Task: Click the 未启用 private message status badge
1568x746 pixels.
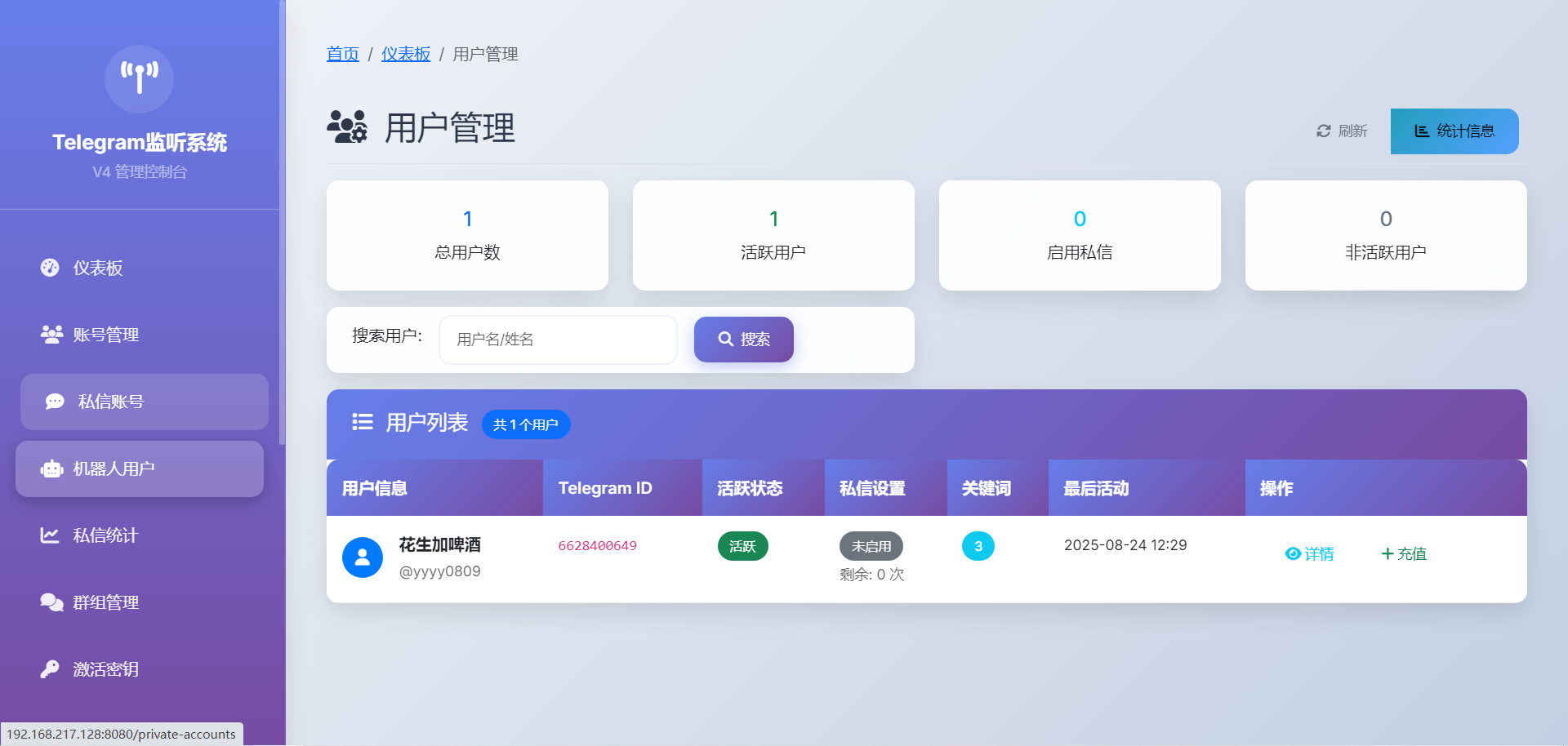Action: coord(871,546)
